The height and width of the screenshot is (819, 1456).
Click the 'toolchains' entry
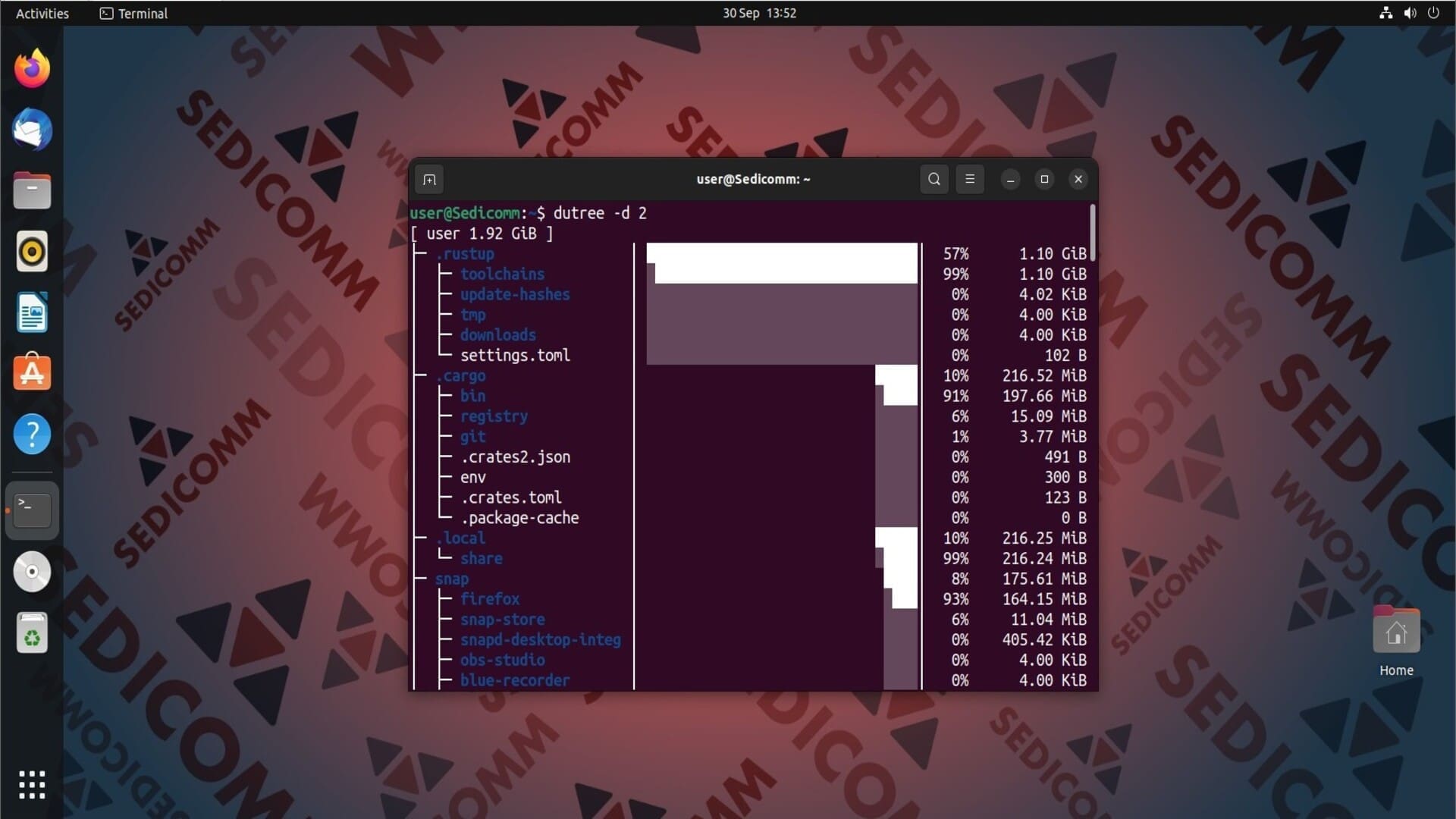[502, 275]
